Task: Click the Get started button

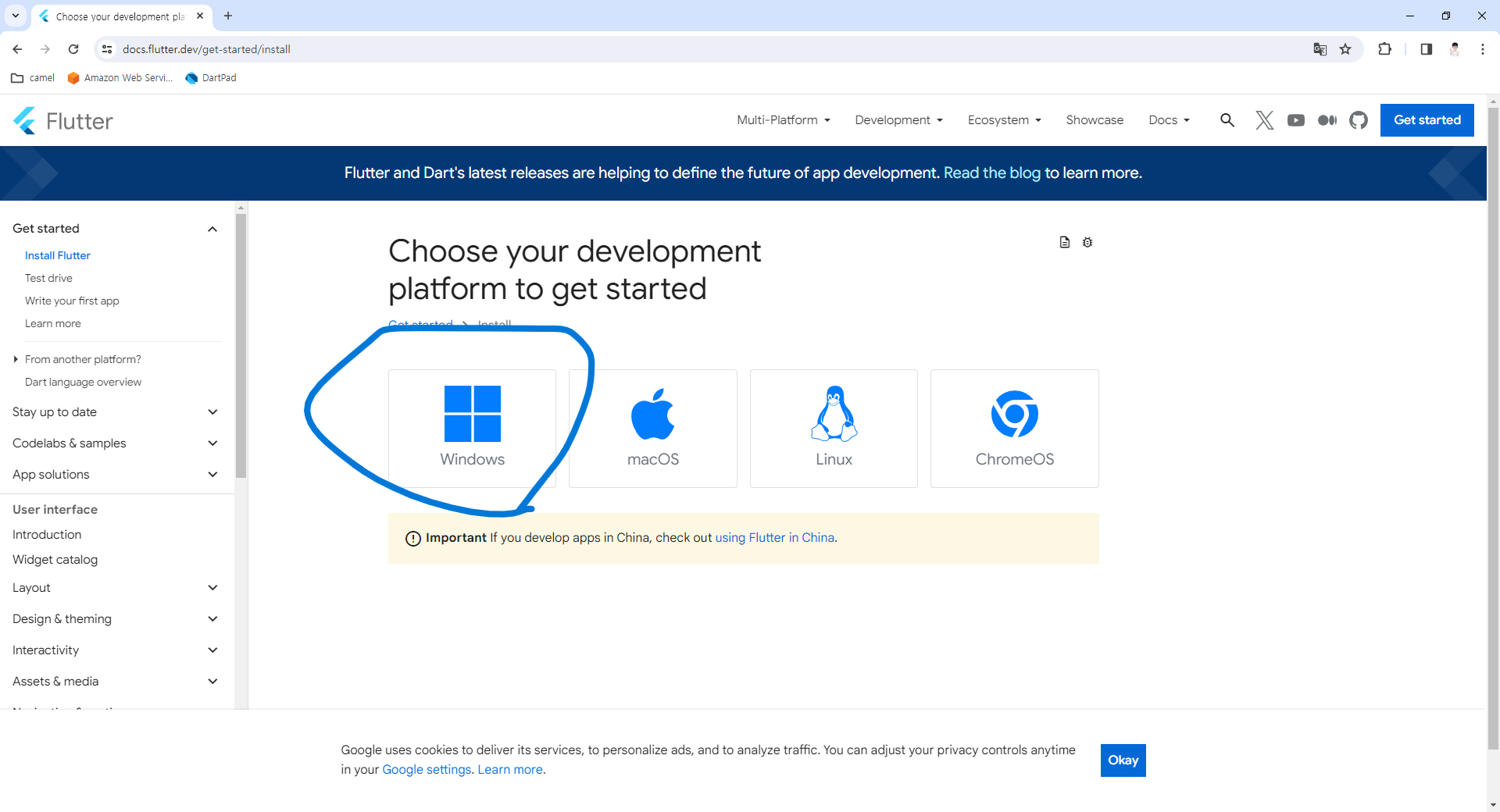Action: (1427, 120)
